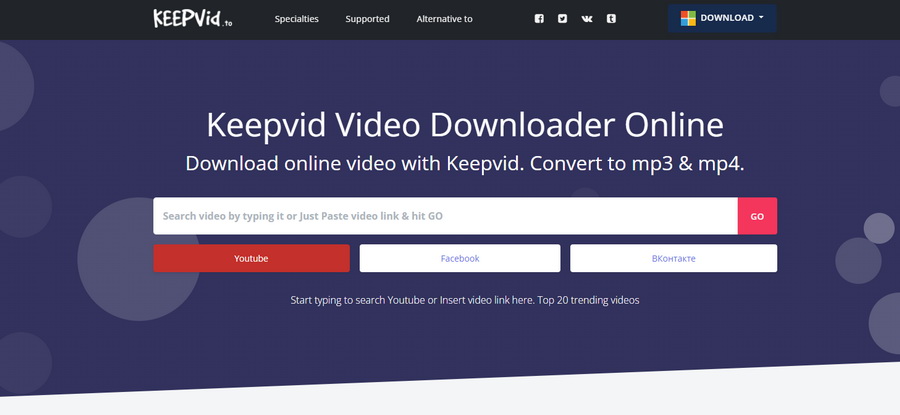Click the Keepvid Video Downloader Online heading
The image size is (900, 415).
click(465, 125)
